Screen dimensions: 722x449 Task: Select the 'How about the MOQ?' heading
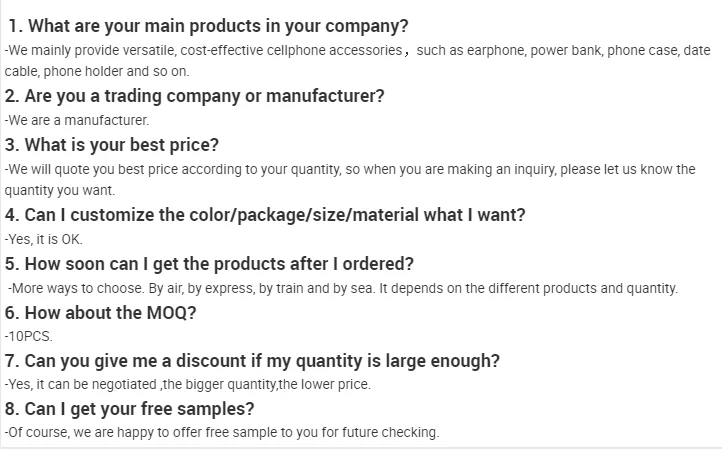100,313
